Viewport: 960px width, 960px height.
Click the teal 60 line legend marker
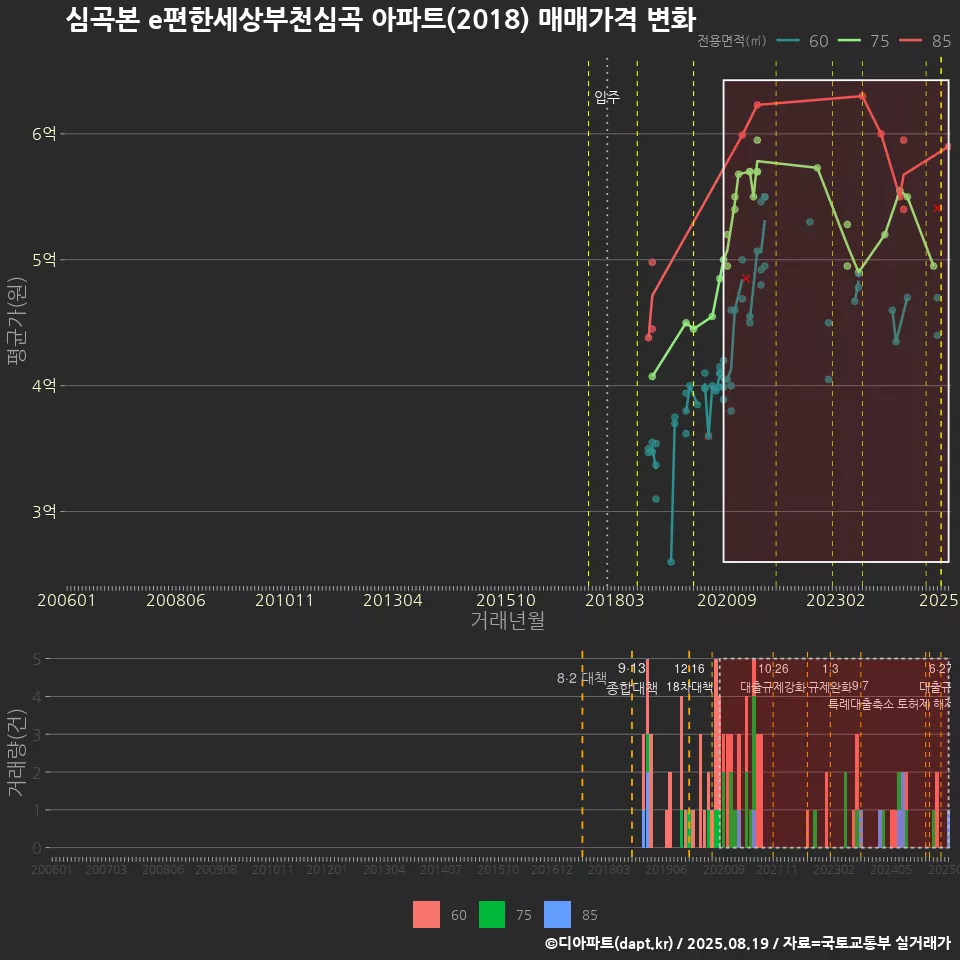point(789,41)
